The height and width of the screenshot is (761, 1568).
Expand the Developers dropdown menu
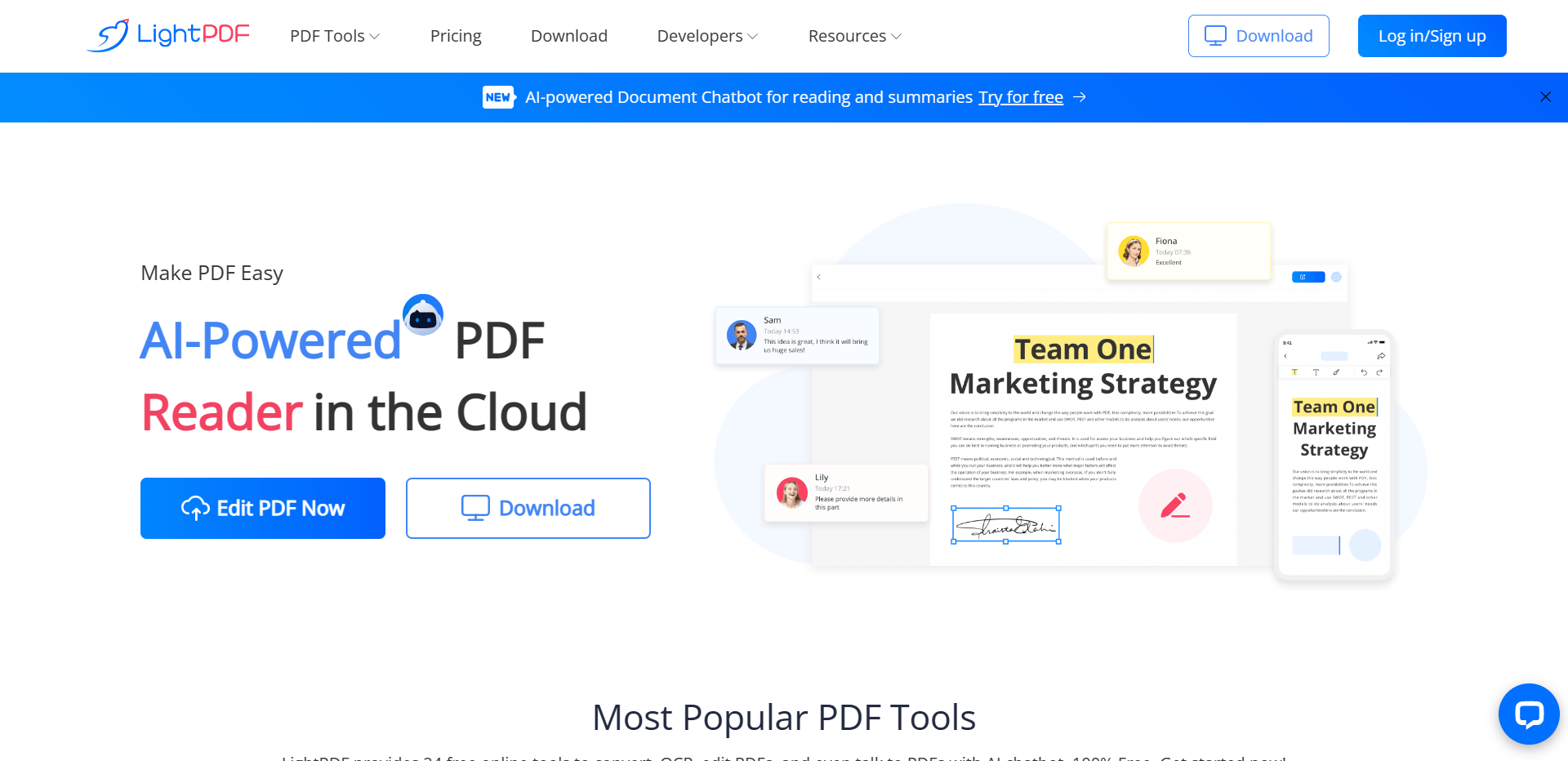pos(707,36)
